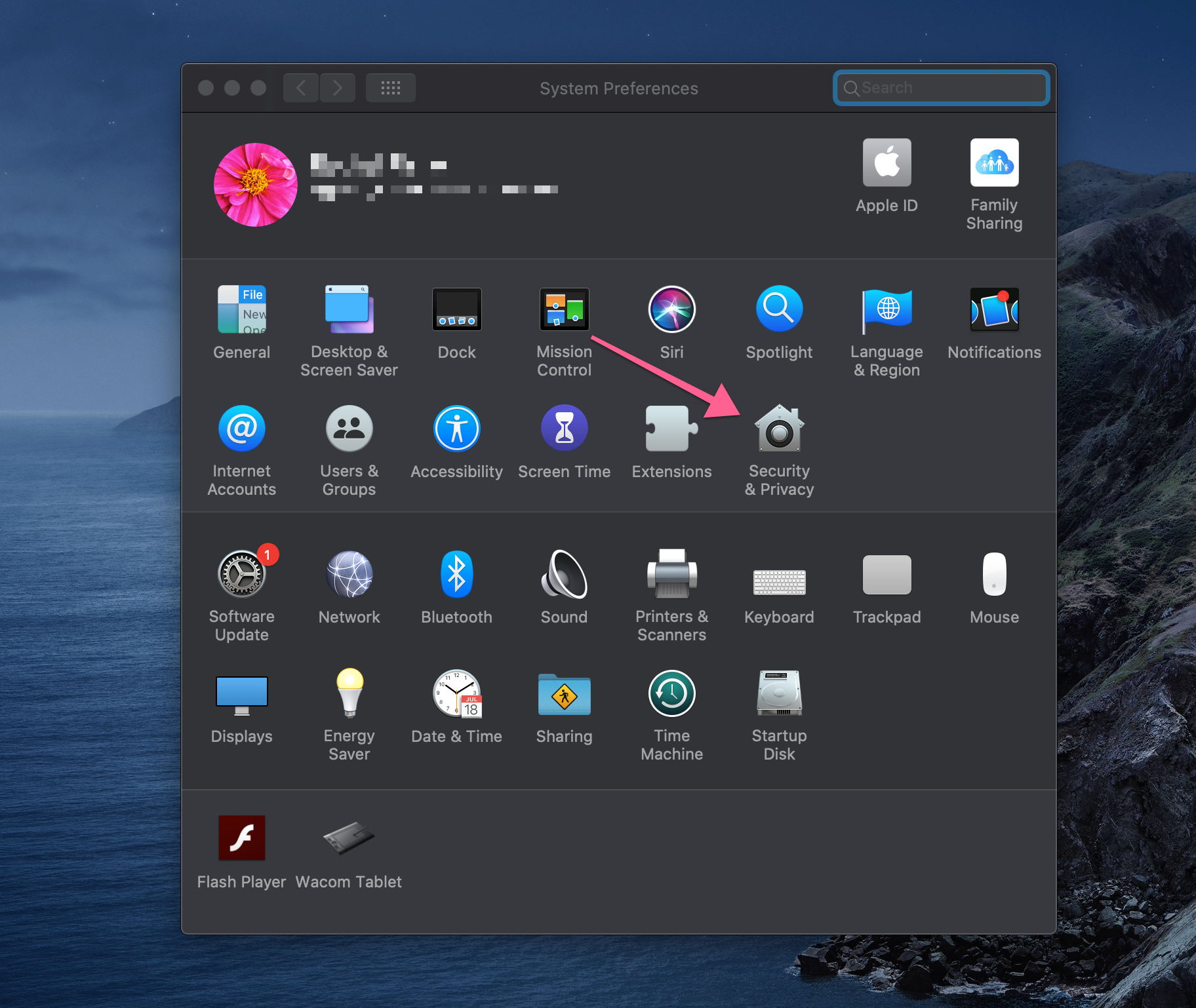Click the flower user profile picture
Screen dimensions: 1196x1008
click(256, 185)
